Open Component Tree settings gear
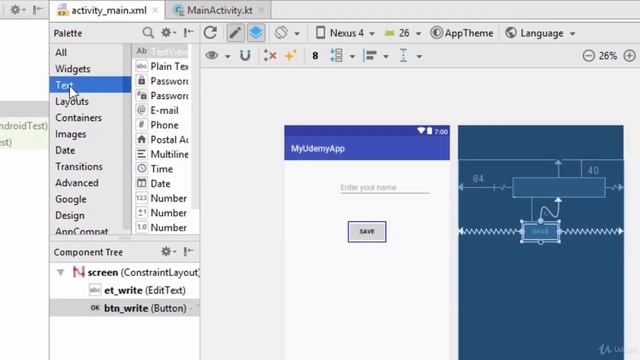640x360 pixels. point(167,251)
